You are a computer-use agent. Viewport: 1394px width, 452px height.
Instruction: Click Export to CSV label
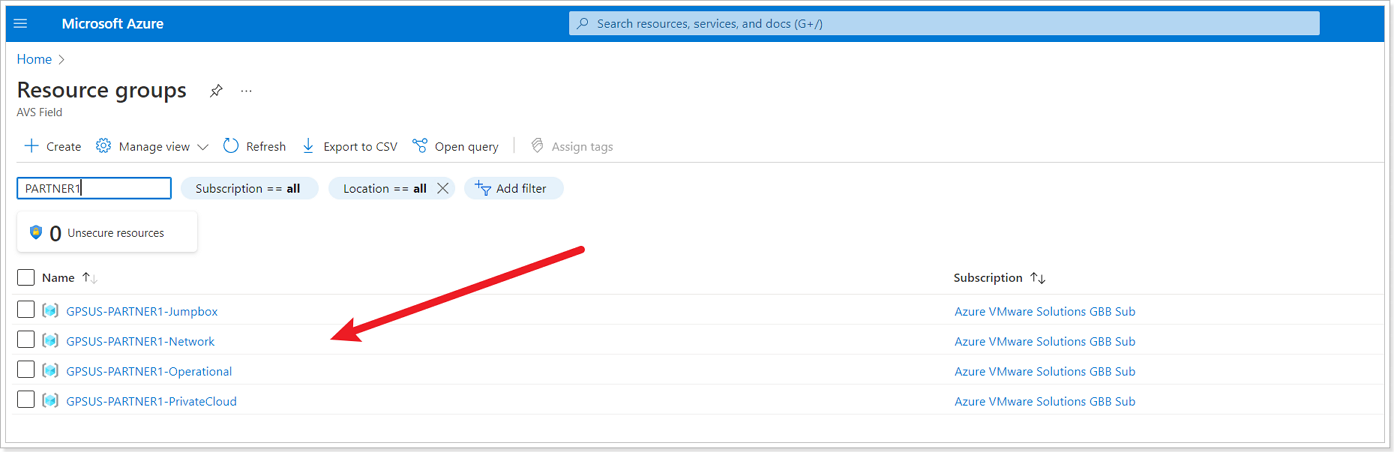click(x=360, y=147)
